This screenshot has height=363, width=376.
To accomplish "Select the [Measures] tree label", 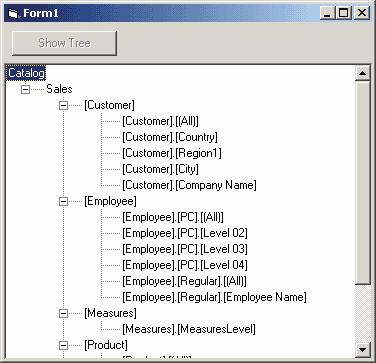I will pos(110,313).
